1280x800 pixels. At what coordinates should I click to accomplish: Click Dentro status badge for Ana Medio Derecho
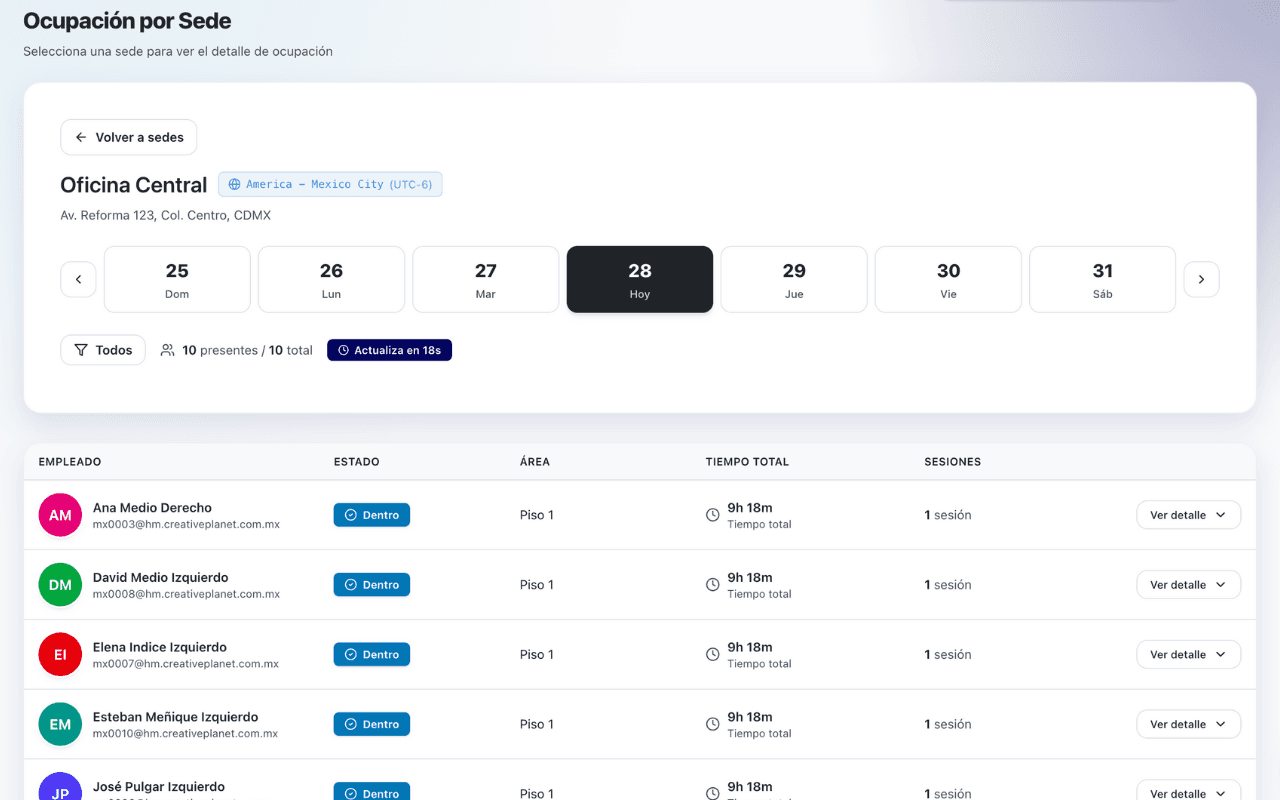371,515
